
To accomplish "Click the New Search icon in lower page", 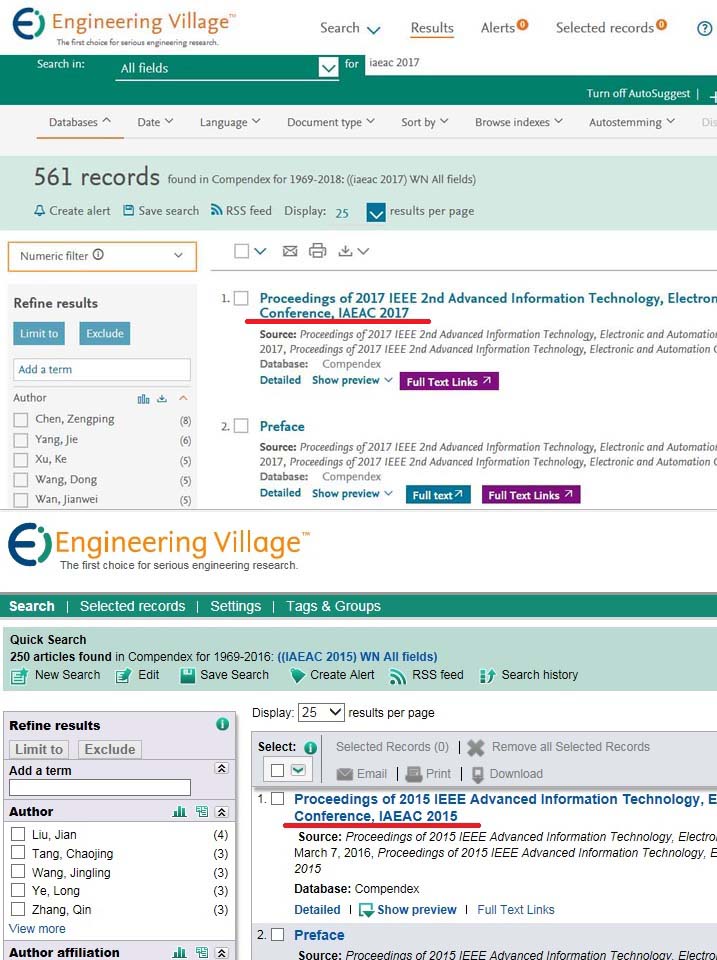I will coord(20,676).
